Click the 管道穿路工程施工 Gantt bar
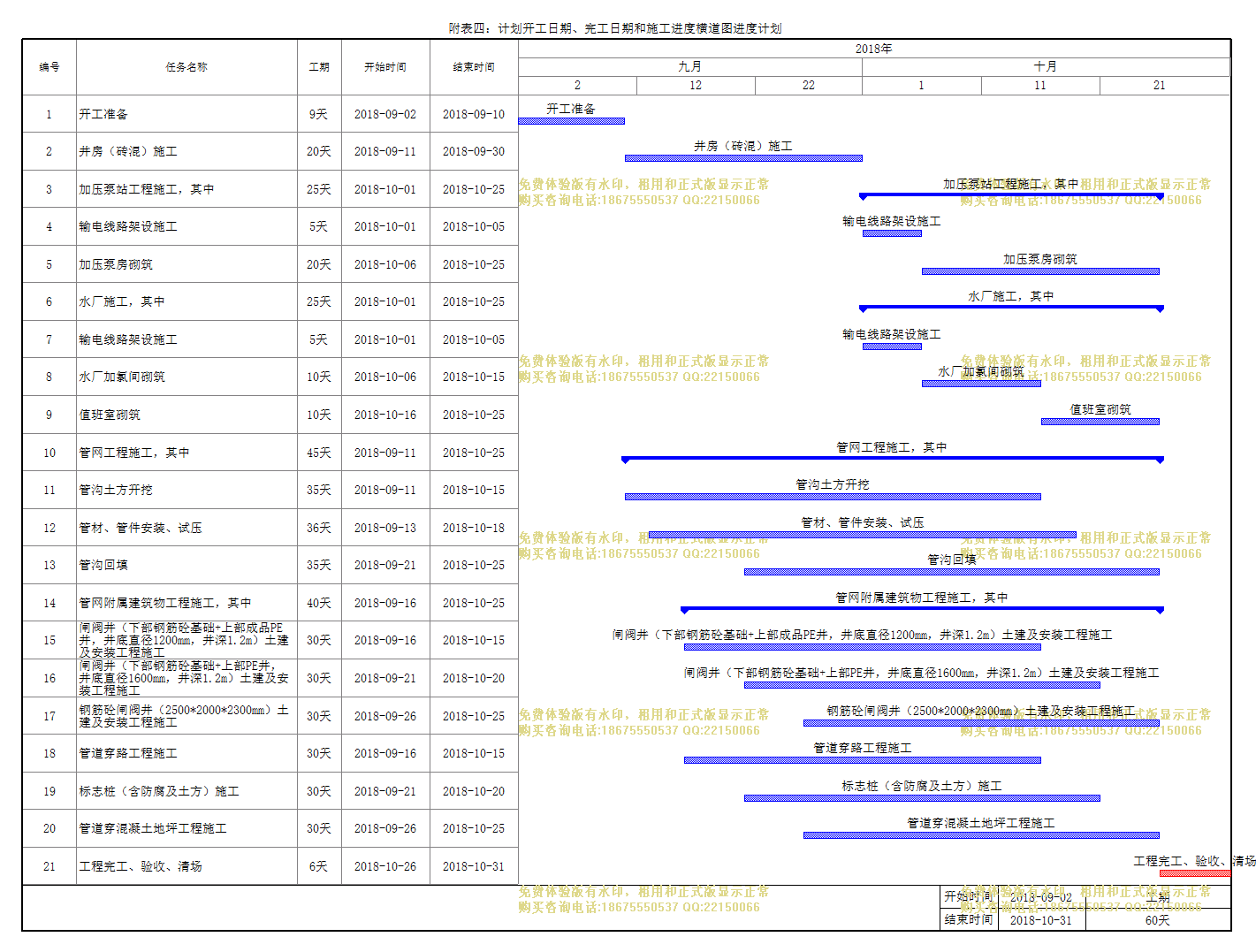 (863, 760)
